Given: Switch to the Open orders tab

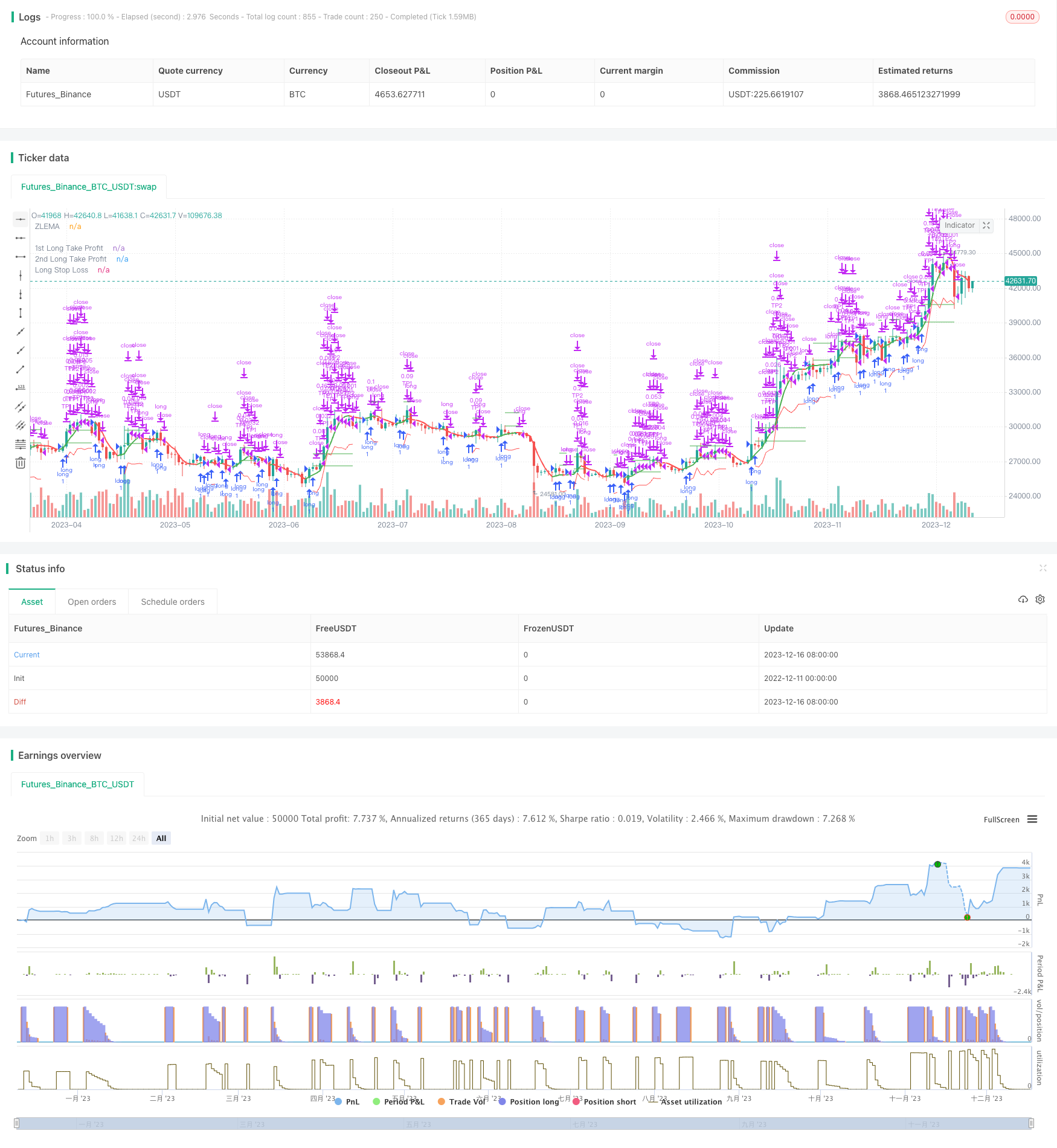Looking at the screenshot, I should [x=92, y=602].
